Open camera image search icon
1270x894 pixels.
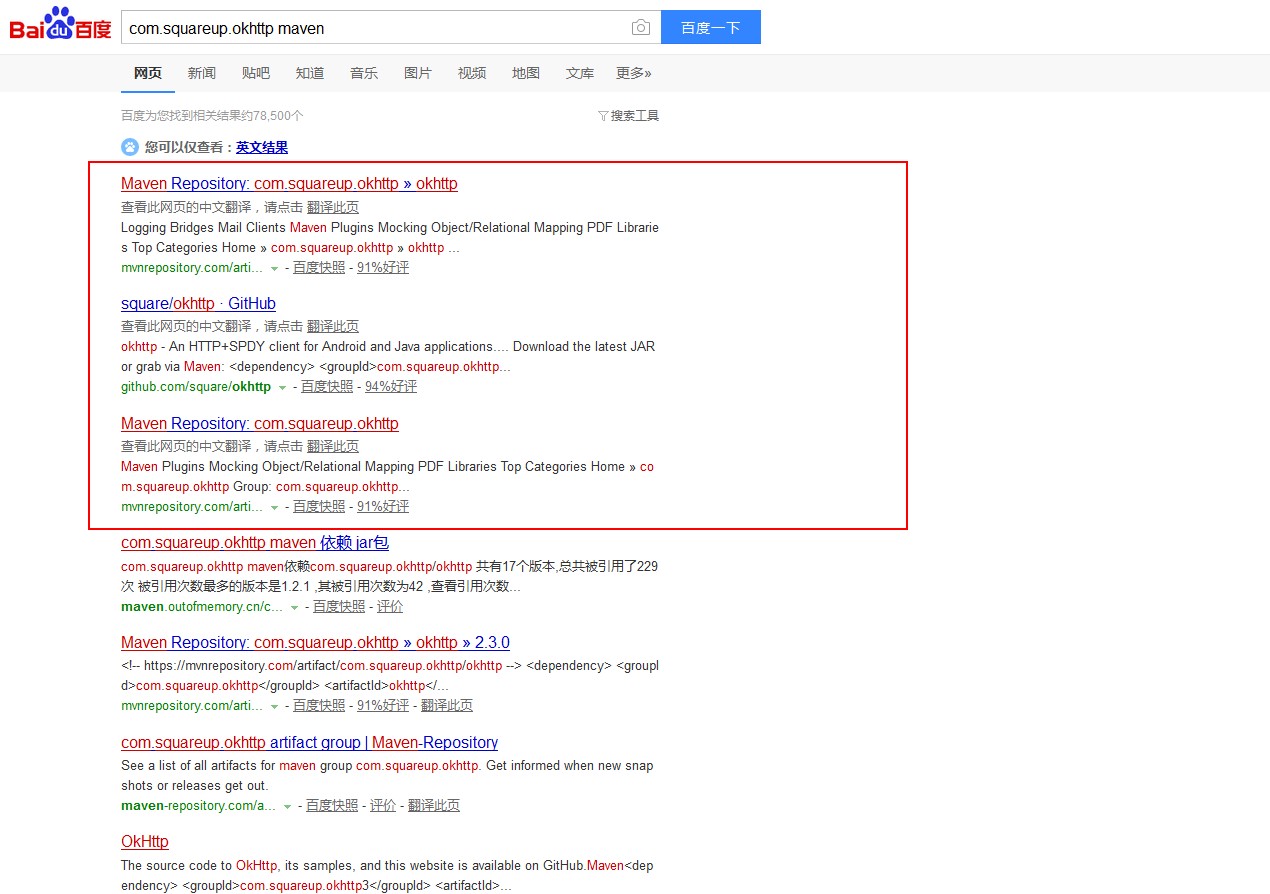(x=641, y=28)
